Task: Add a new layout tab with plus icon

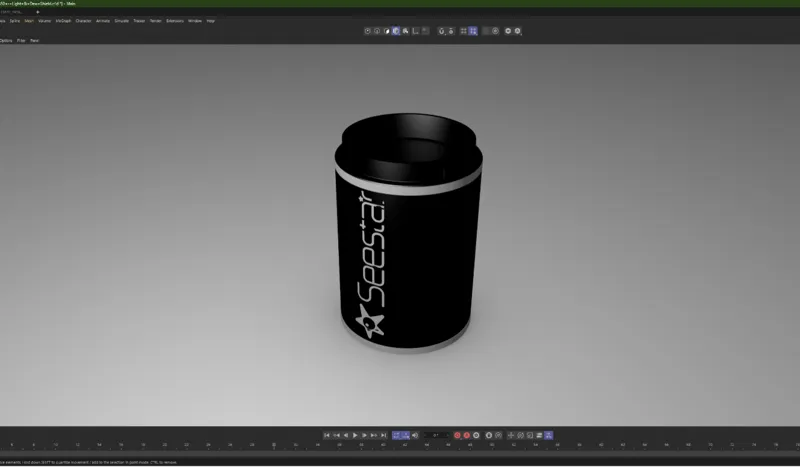Action: (37, 12)
